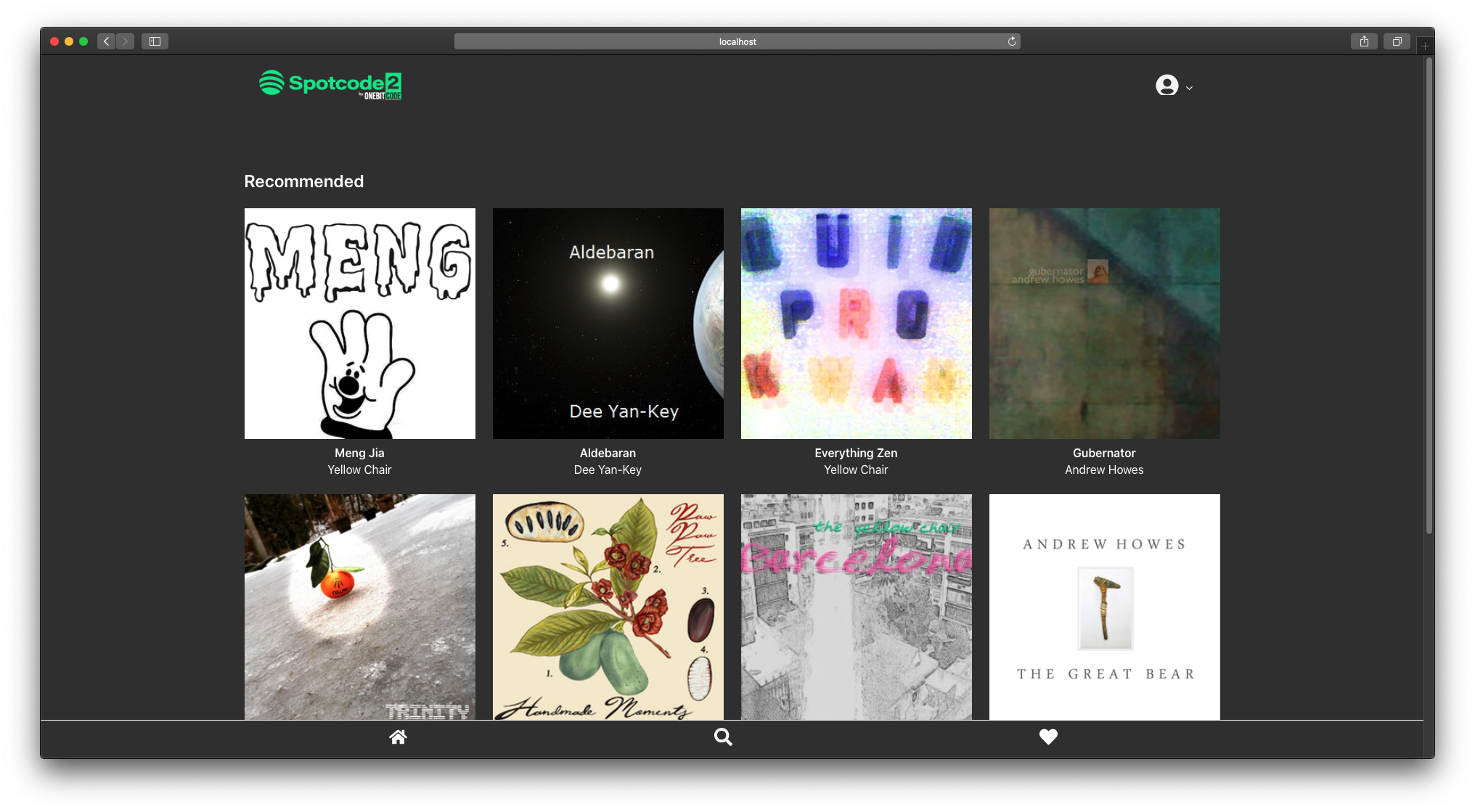This screenshot has width=1475, height=812.
Task: Toggle the Safari sidebar button
Action: point(155,41)
